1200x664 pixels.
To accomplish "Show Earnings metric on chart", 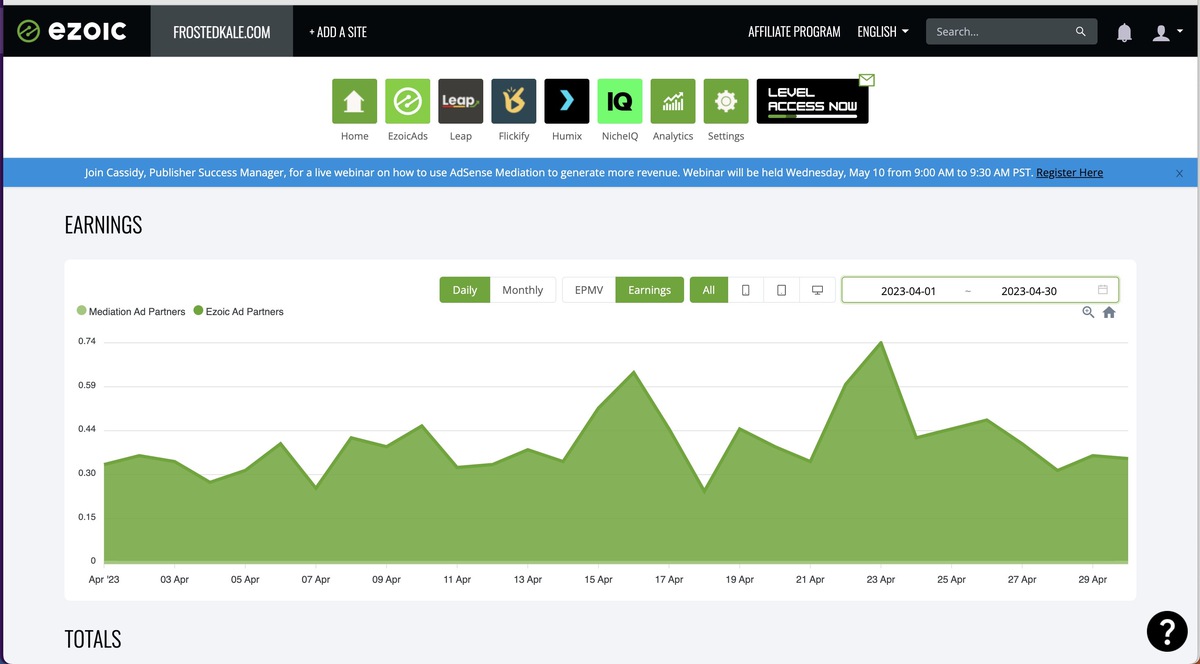I will tap(649, 290).
